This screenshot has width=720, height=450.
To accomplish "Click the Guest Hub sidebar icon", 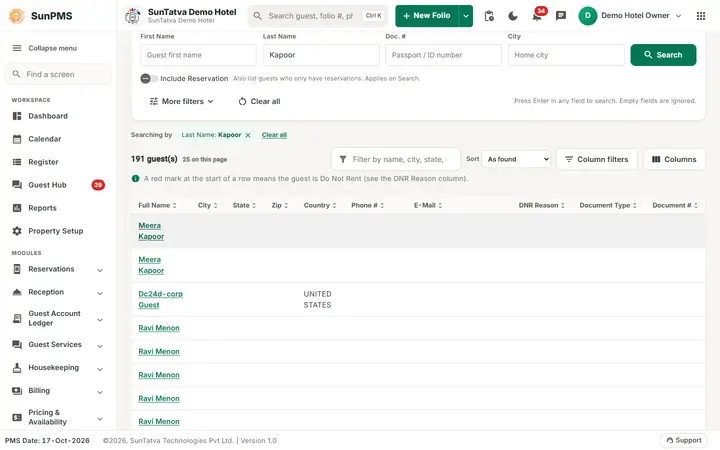I will tap(17, 185).
